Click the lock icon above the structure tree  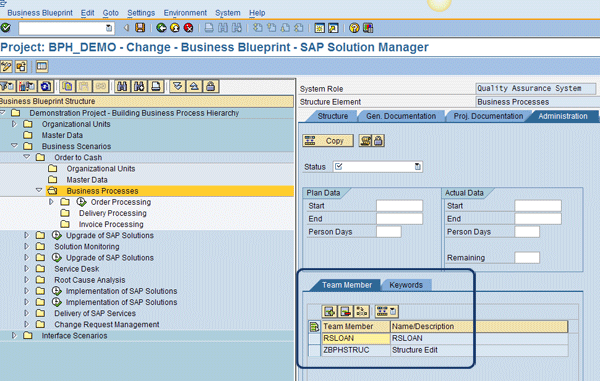(210, 86)
